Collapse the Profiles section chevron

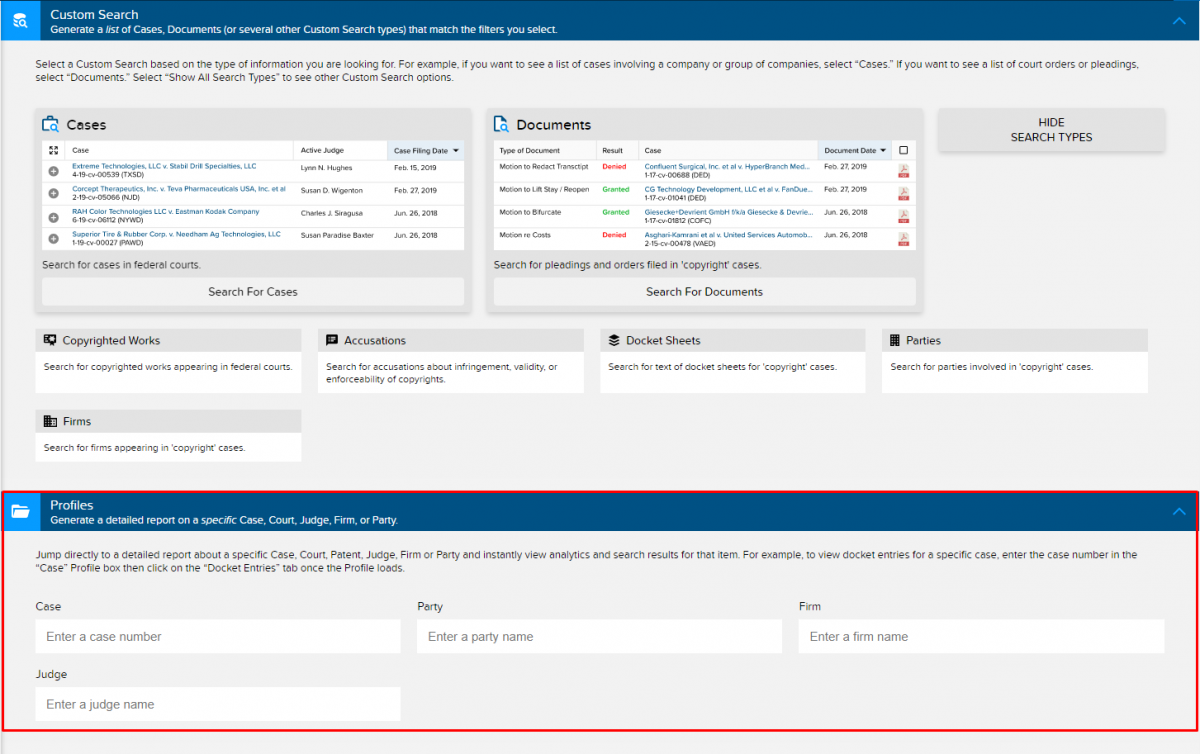pyautogui.click(x=1178, y=512)
